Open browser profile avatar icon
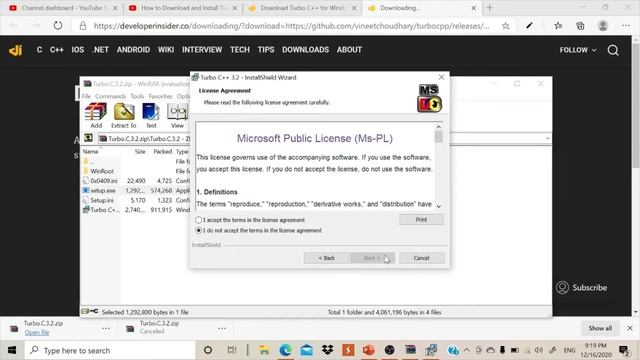Image resolution: width=640 pixels, height=360 pixels. pos(603,26)
